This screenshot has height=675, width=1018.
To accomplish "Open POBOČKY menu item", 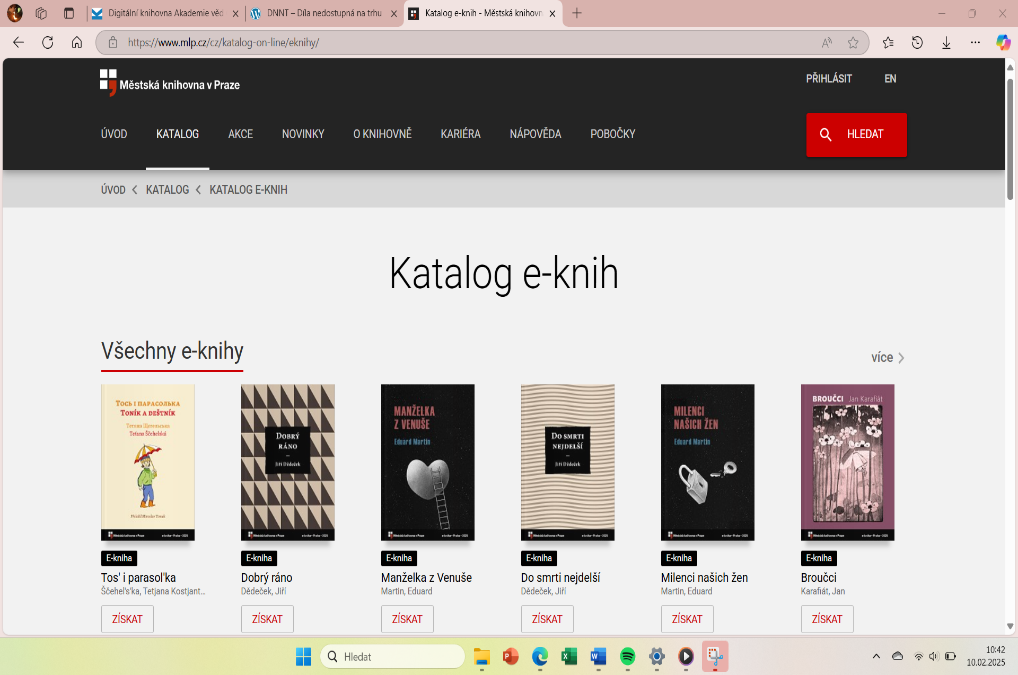I will pyautogui.click(x=613, y=134).
